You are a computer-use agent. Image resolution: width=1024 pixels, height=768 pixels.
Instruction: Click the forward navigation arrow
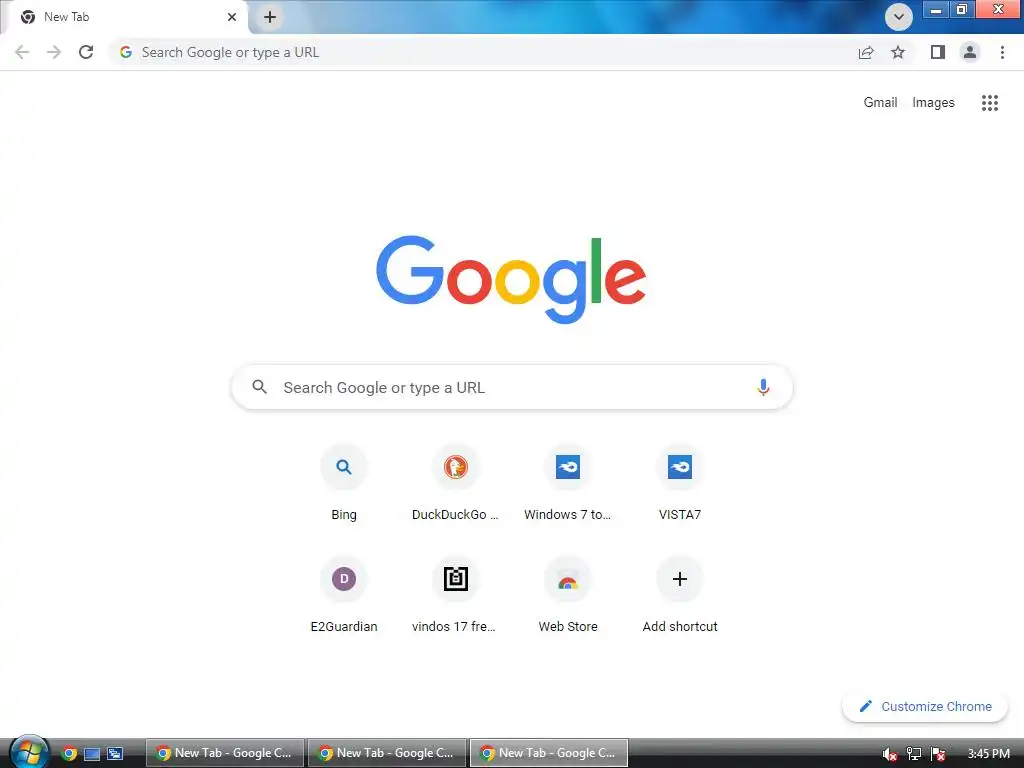coord(54,52)
